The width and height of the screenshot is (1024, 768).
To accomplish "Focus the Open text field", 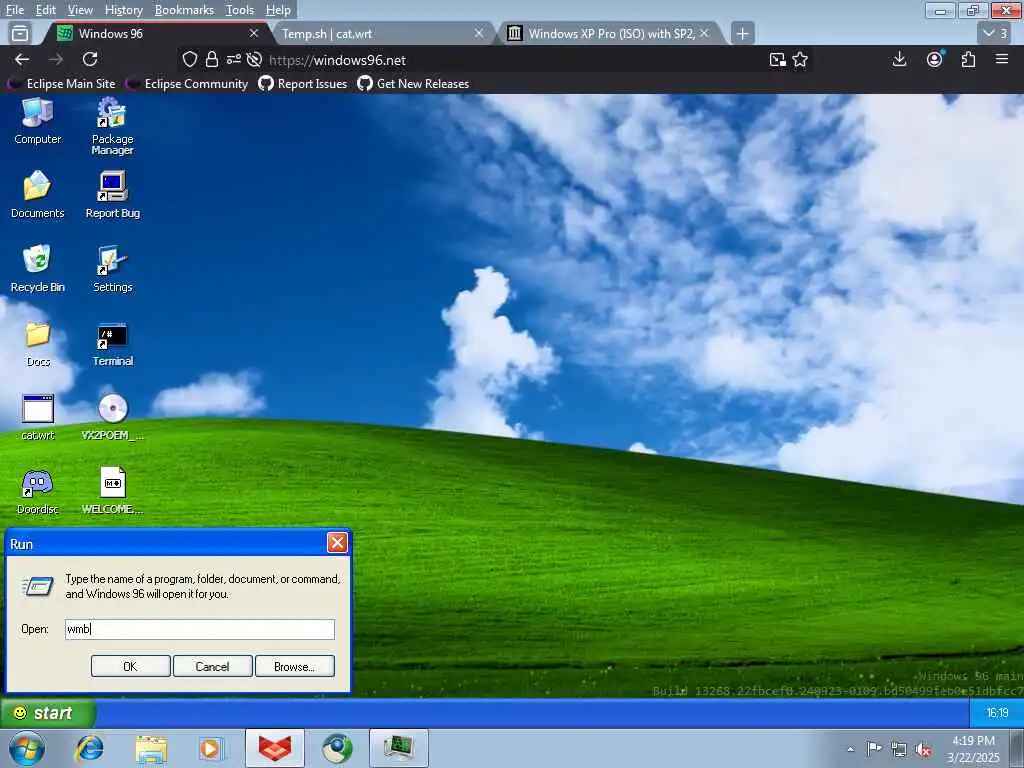I will 200,629.
